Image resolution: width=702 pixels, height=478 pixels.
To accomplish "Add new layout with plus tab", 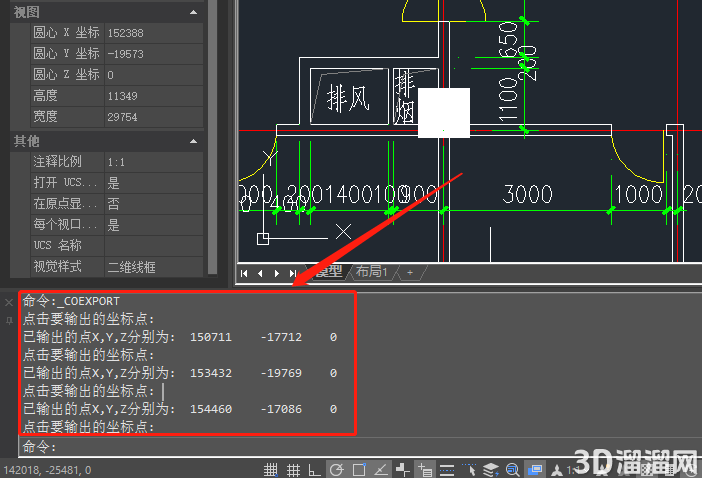I will (x=410, y=272).
